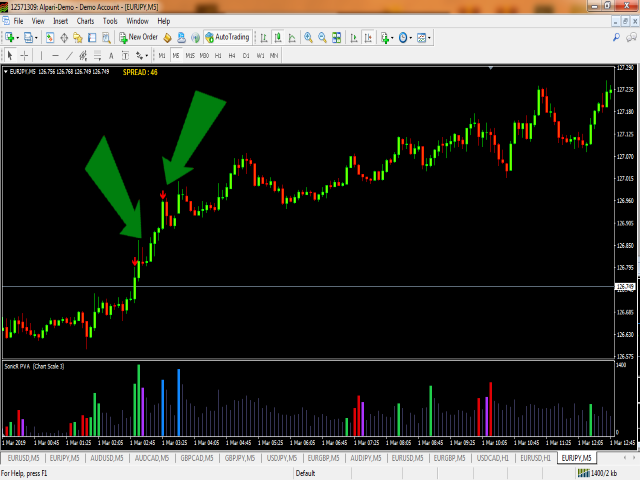Tile chart windows with the grid icon

336,38
